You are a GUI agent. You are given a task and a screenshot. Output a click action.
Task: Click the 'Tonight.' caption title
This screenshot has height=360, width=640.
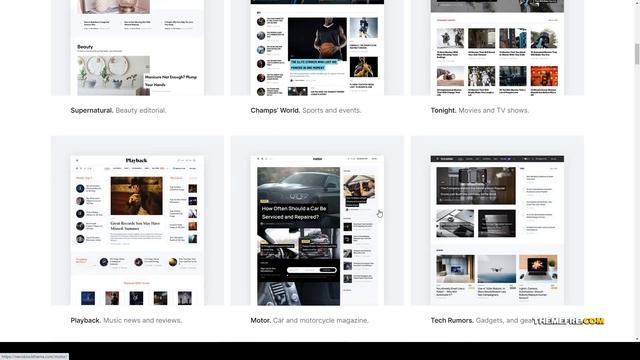(443, 110)
